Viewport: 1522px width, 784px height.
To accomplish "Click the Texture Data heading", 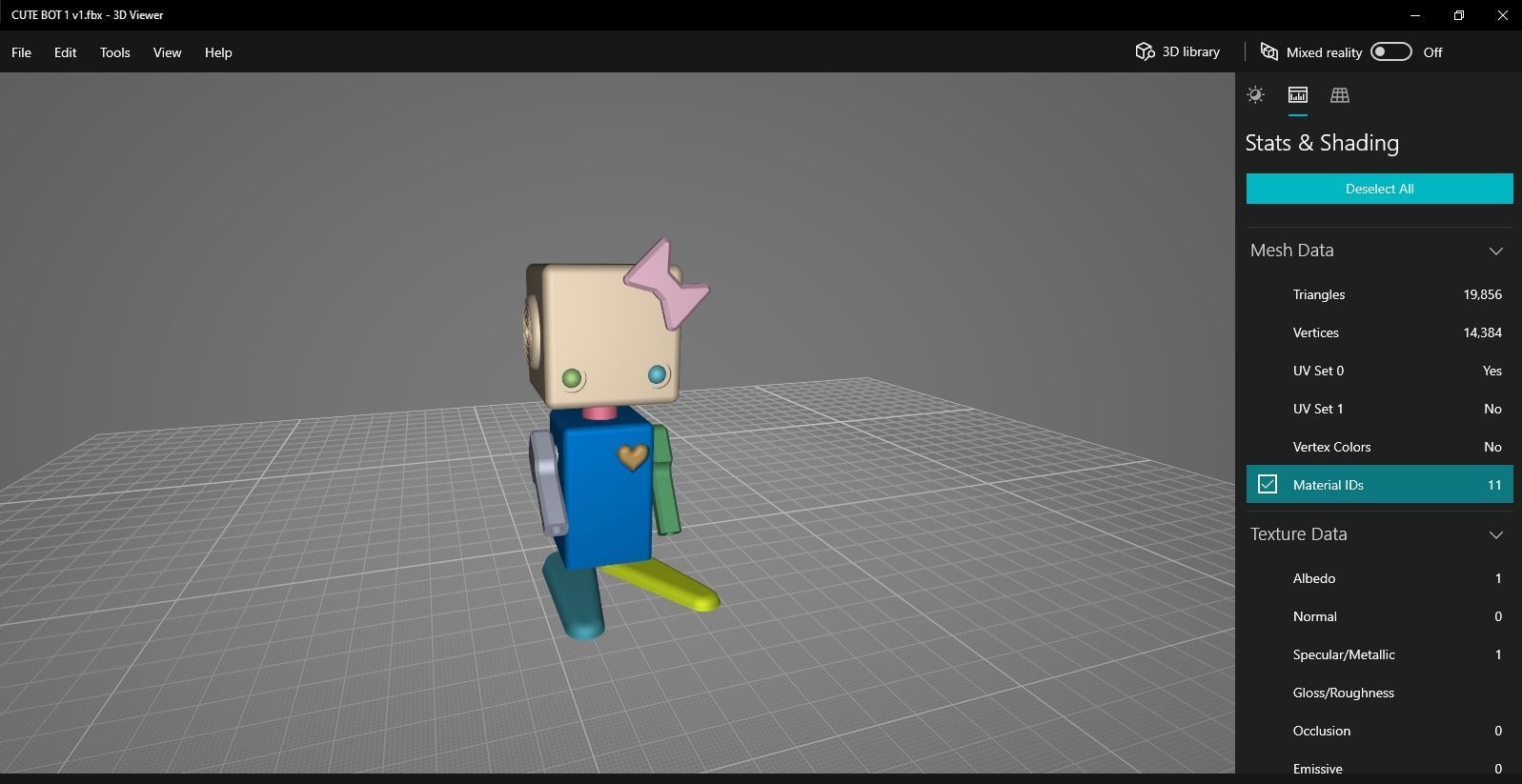I will (x=1298, y=534).
